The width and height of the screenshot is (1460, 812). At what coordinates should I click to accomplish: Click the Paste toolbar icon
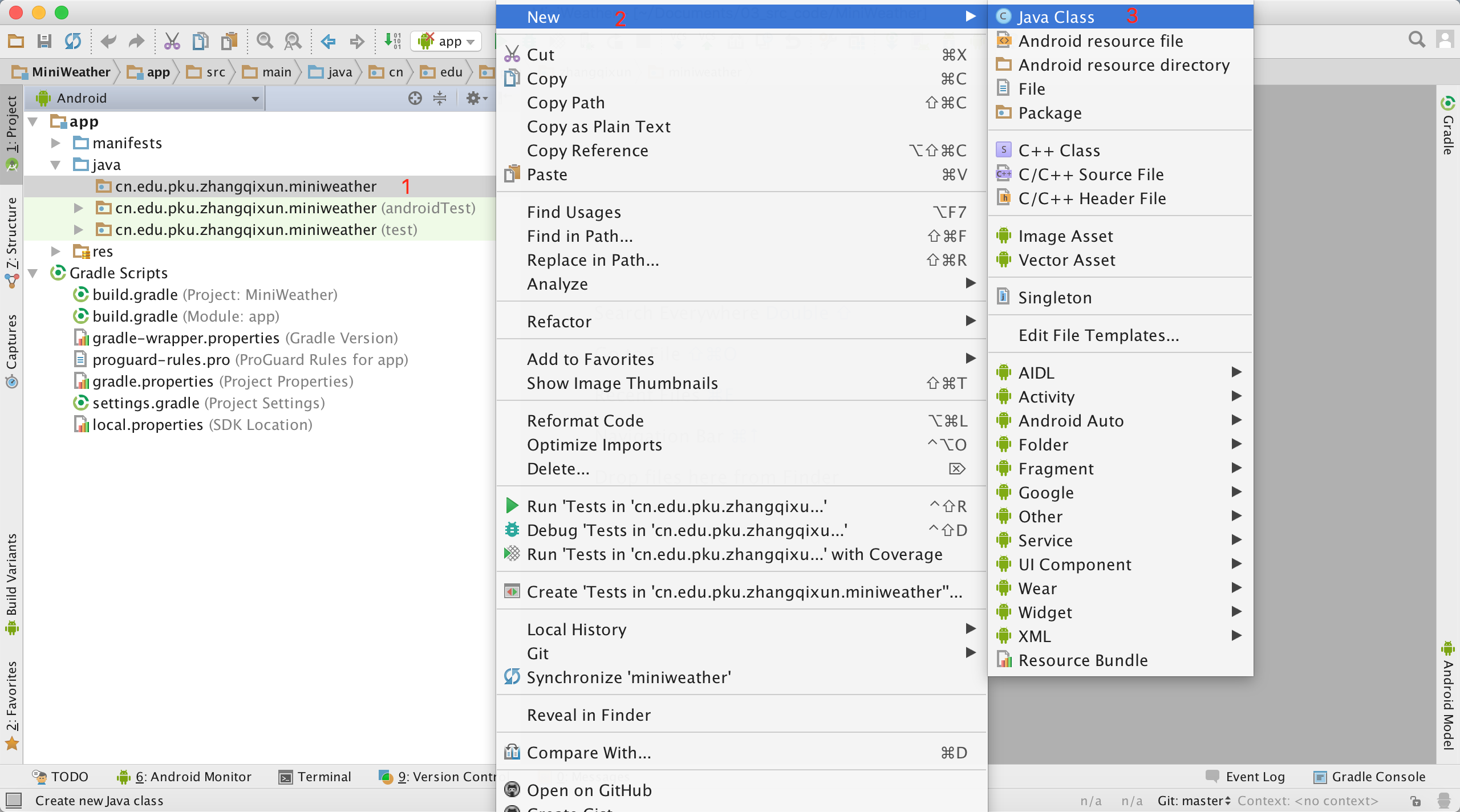pyautogui.click(x=229, y=41)
